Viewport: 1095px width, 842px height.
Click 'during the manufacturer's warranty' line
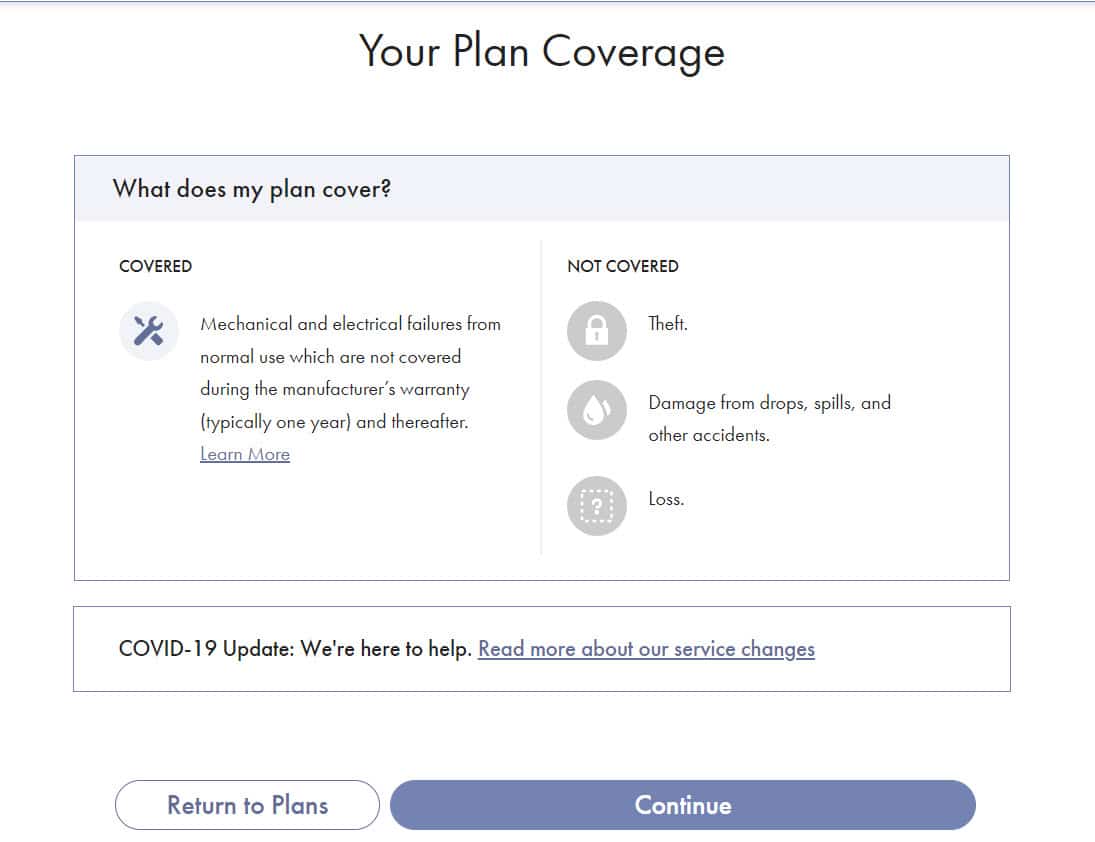[335, 390]
